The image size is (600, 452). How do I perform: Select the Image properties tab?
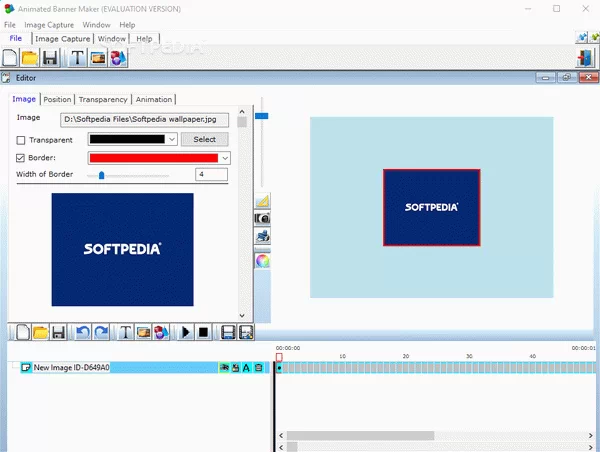click(x=24, y=99)
